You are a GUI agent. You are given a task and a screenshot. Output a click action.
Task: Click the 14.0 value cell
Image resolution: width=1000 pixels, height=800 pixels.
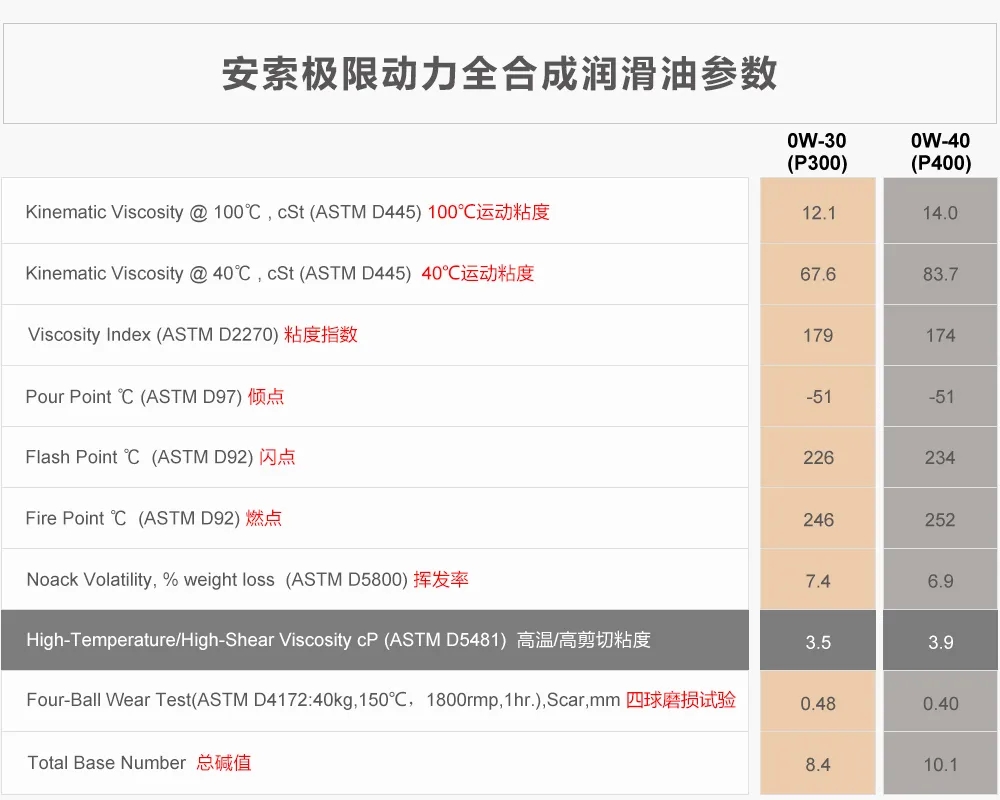click(940, 212)
